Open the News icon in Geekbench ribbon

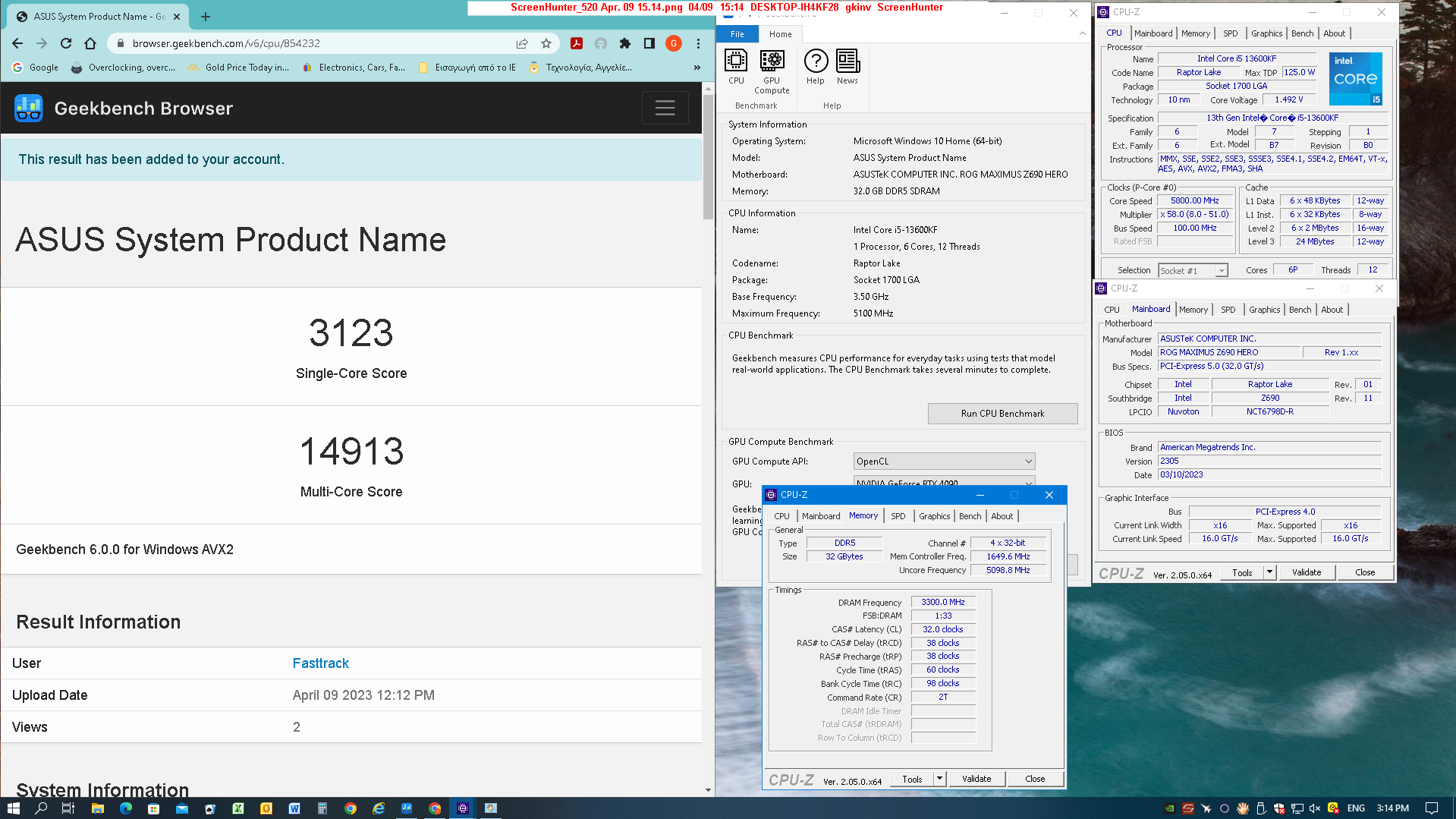[847, 67]
